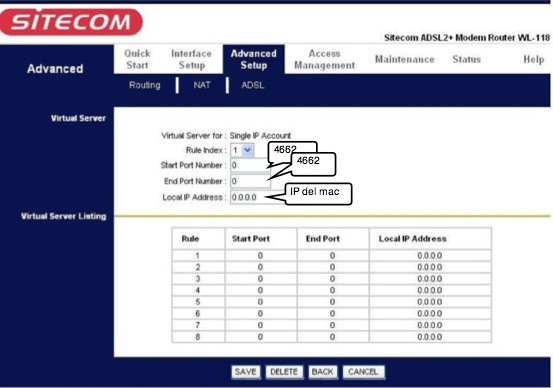Open the Status tab
This screenshot has width=553, height=388.
pos(467,59)
